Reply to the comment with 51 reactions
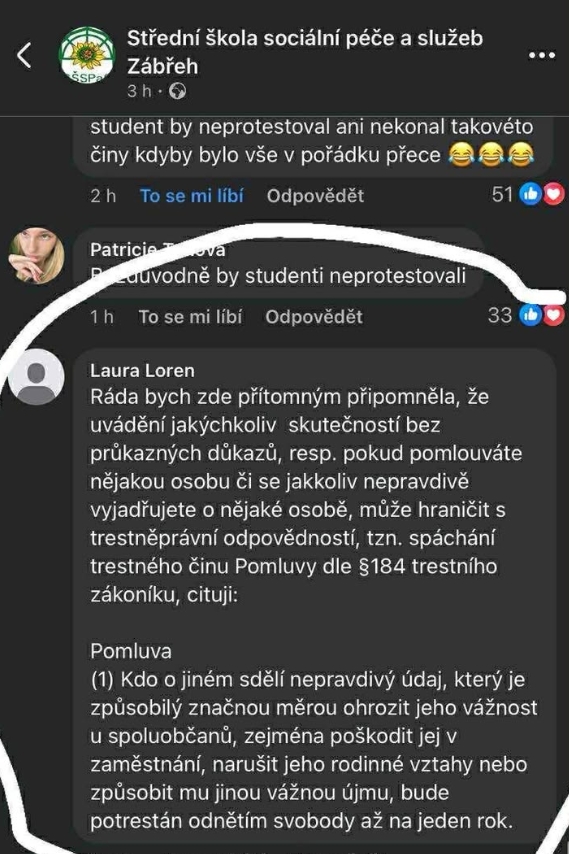Image resolution: width=569 pixels, height=854 pixels. tap(315, 196)
